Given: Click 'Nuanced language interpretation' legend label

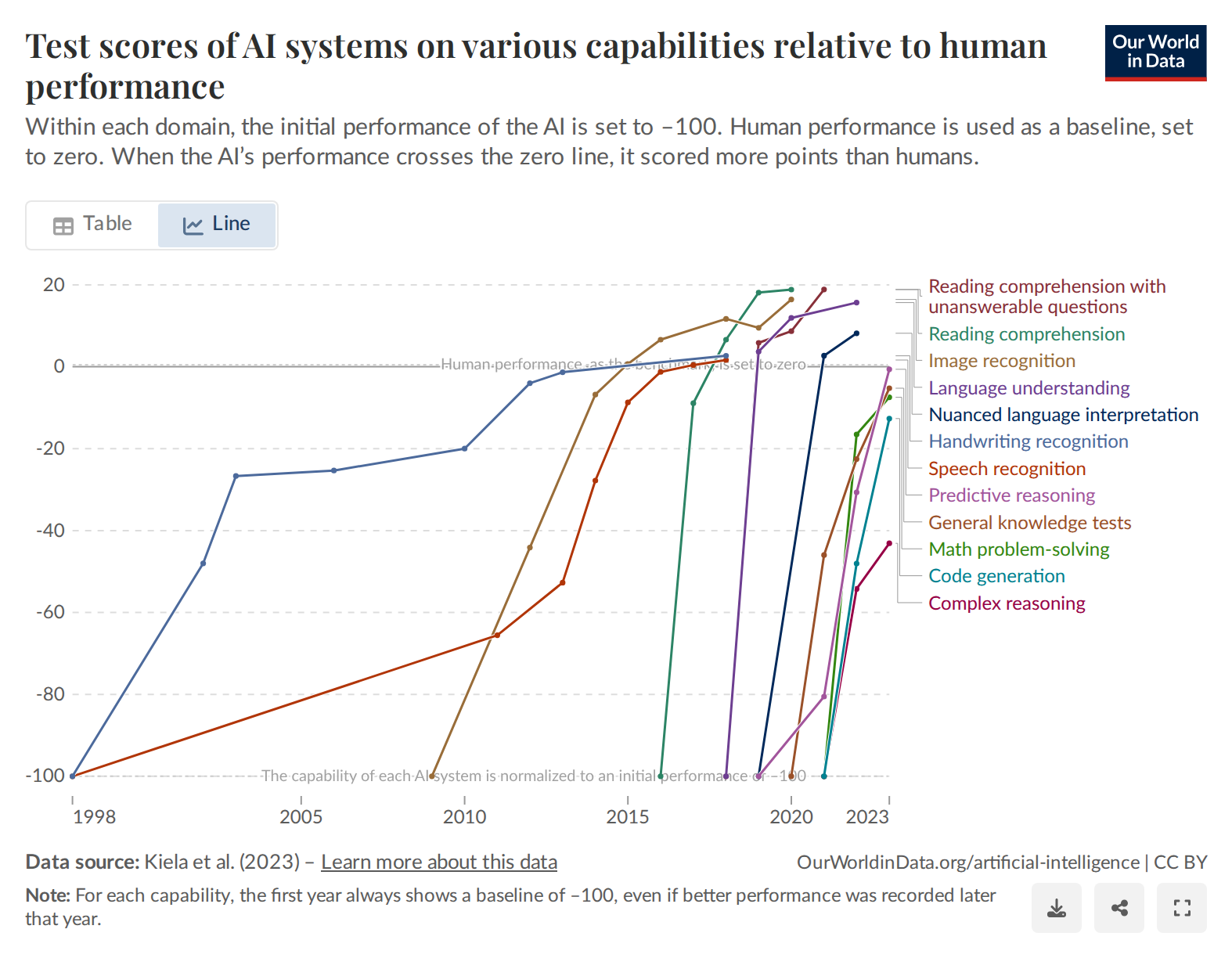Looking at the screenshot, I should pos(1063,415).
